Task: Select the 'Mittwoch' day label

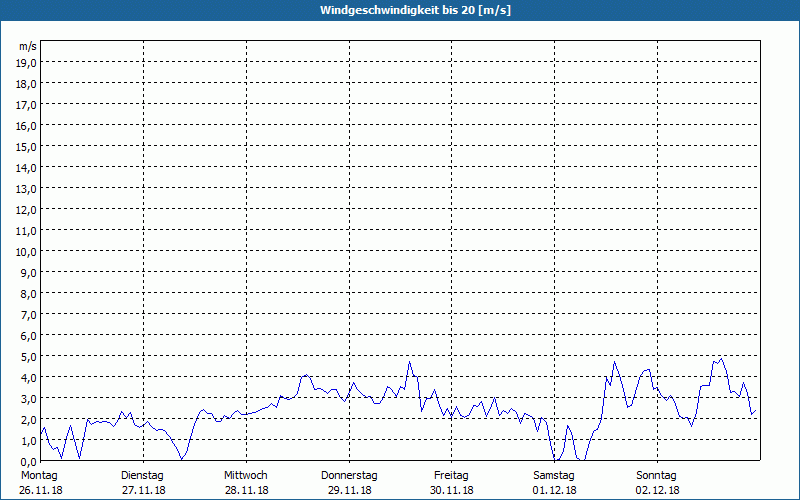Action: point(245,476)
